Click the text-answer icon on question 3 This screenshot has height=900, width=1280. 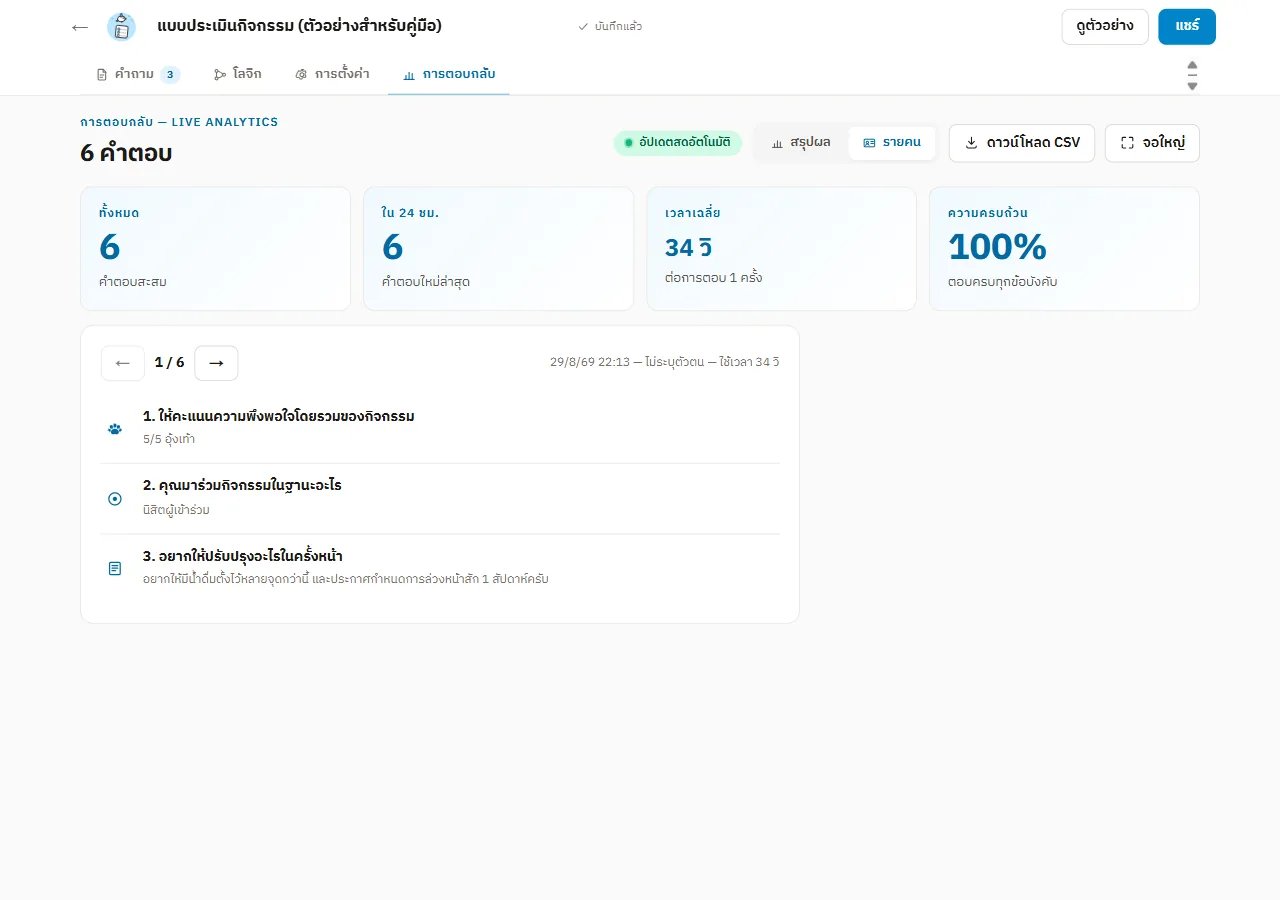(115, 568)
